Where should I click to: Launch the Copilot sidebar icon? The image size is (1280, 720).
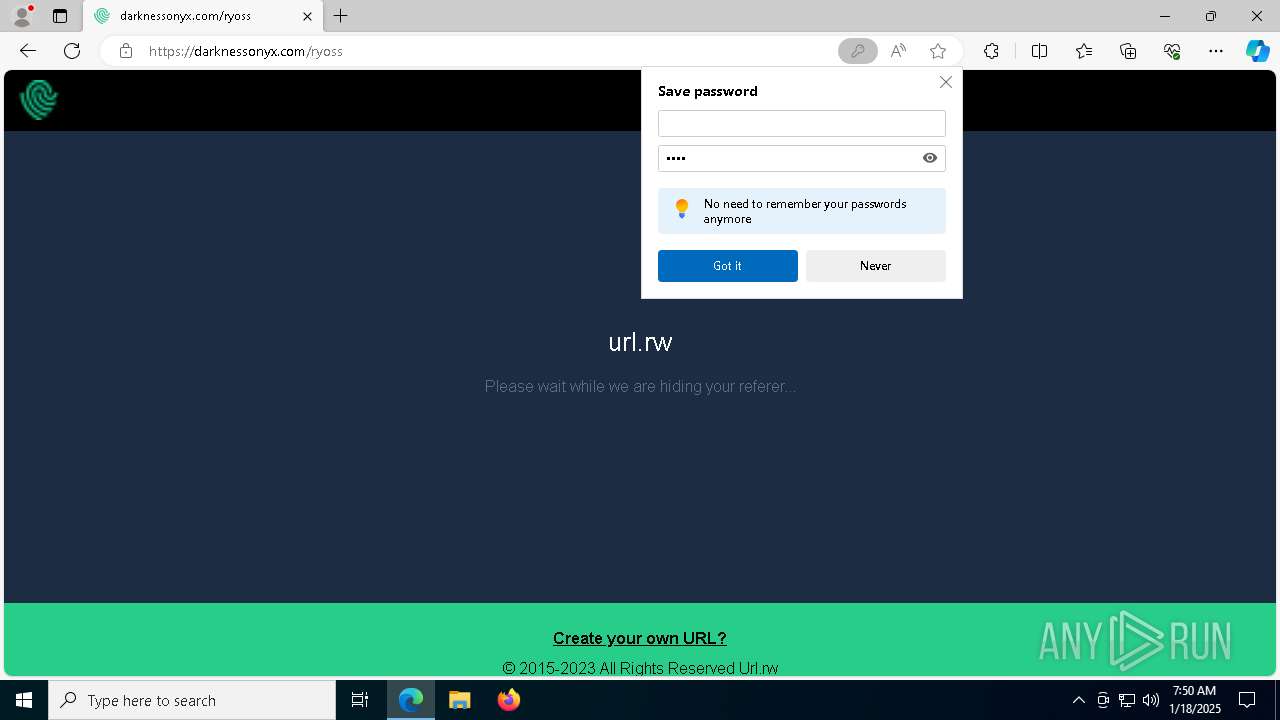point(1258,51)
